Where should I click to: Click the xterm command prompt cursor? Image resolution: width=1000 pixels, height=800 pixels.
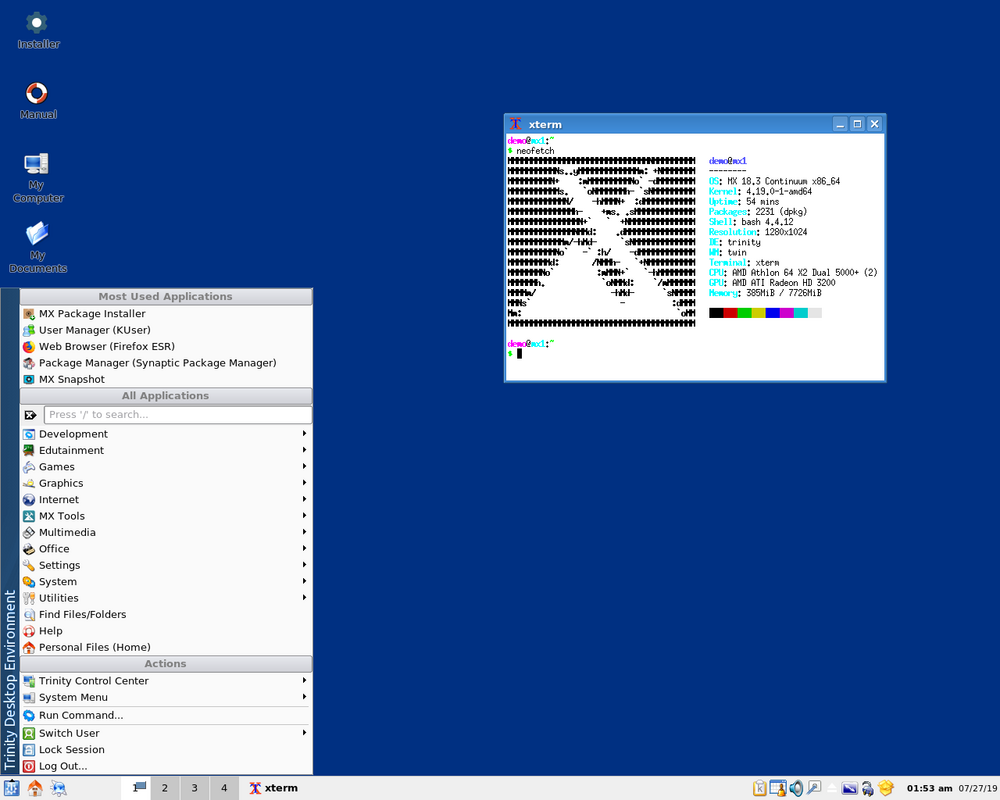(519, 353)
